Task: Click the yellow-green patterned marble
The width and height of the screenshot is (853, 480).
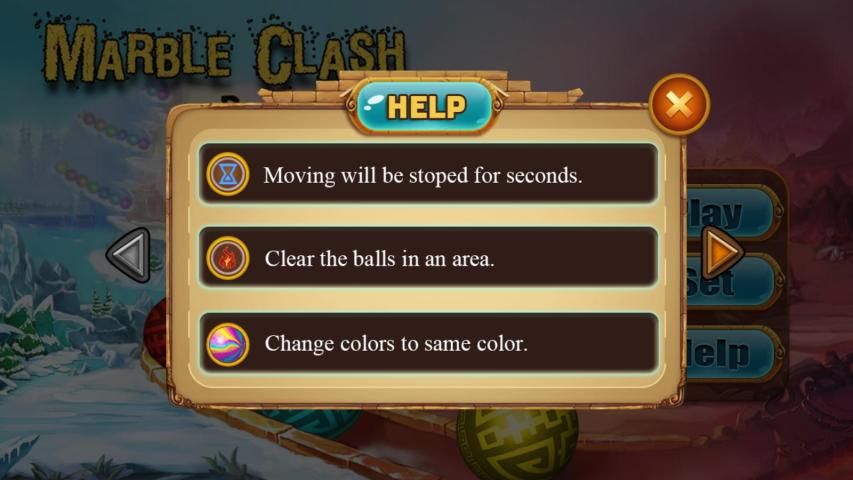Action: coord(517,444)
